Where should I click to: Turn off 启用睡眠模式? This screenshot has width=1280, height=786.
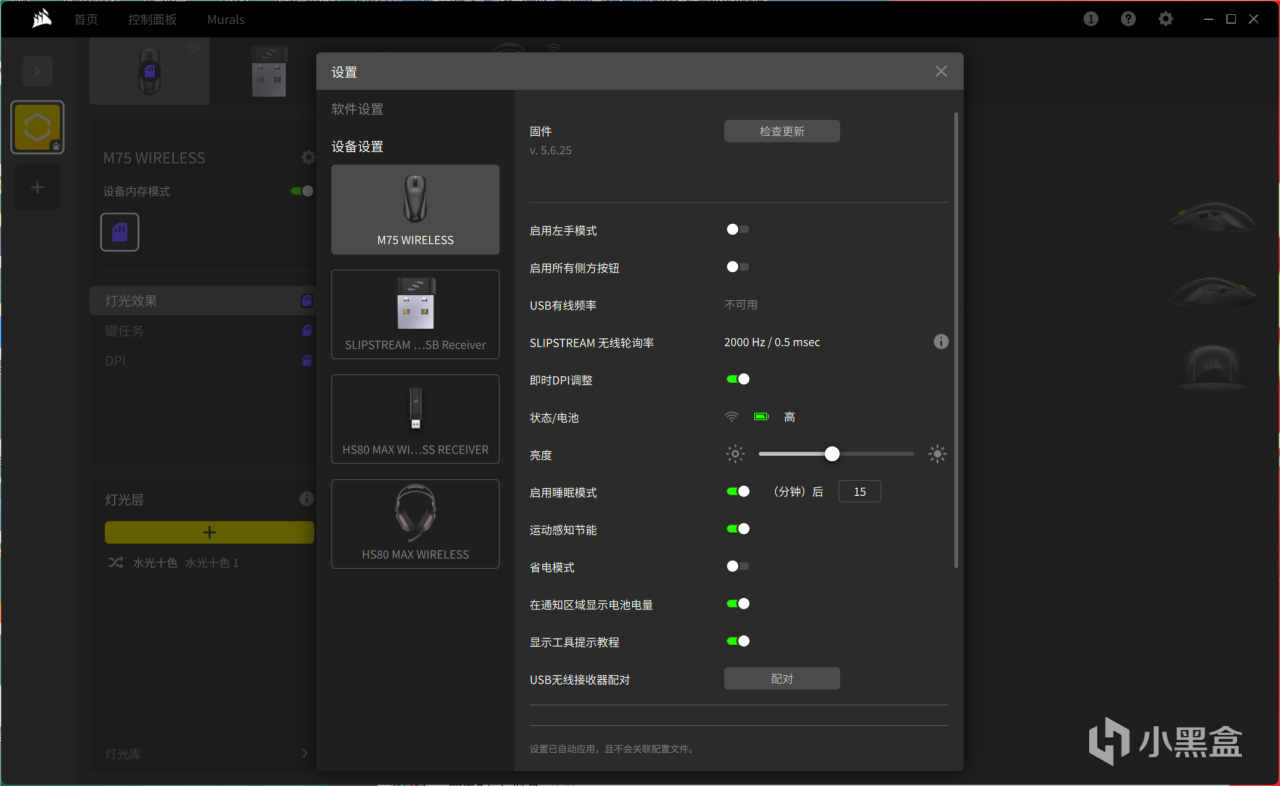[x=738, y=491]
